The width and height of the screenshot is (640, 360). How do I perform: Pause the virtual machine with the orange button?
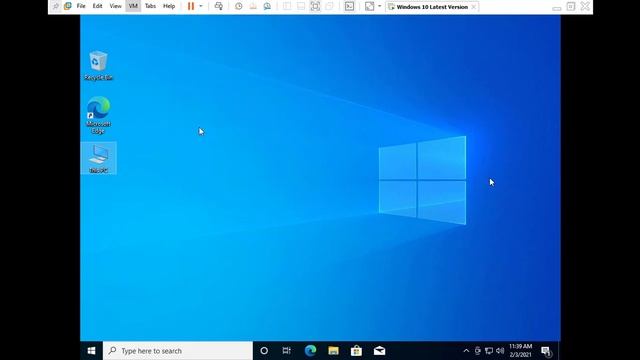pos(191,6)
